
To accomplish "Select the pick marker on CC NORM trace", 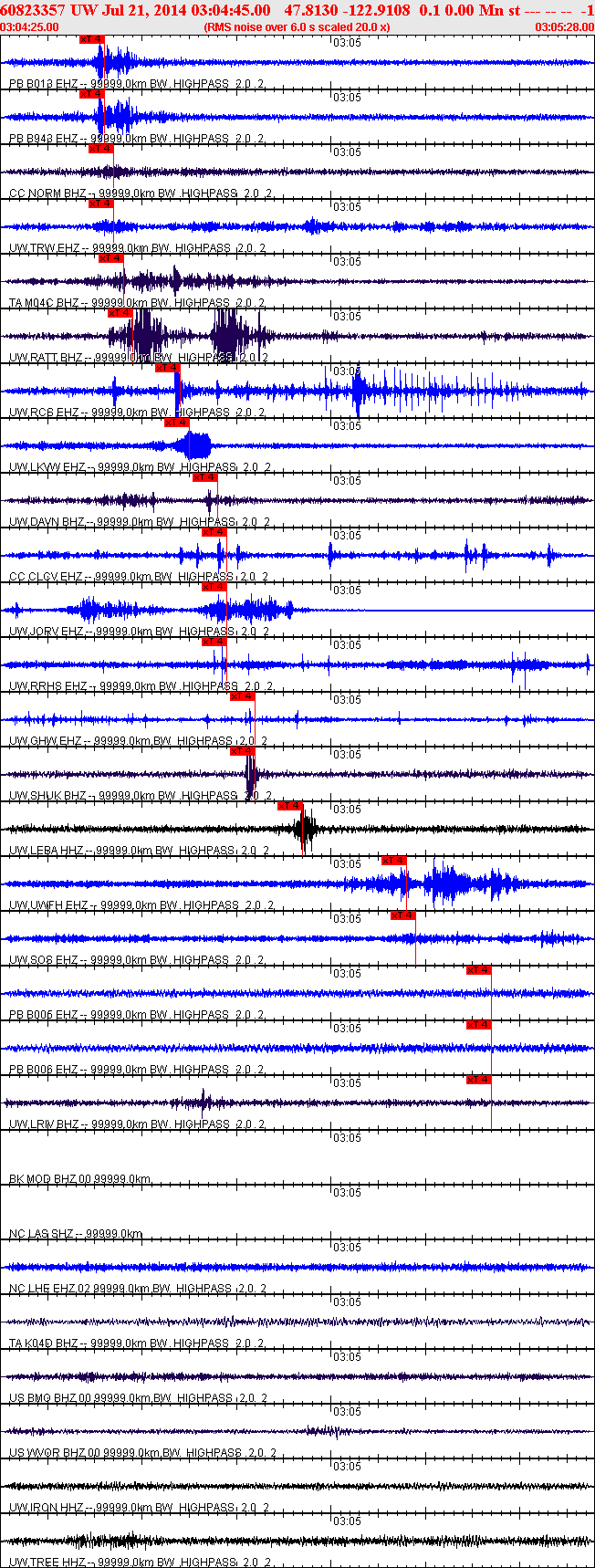I will coord(101,149).
